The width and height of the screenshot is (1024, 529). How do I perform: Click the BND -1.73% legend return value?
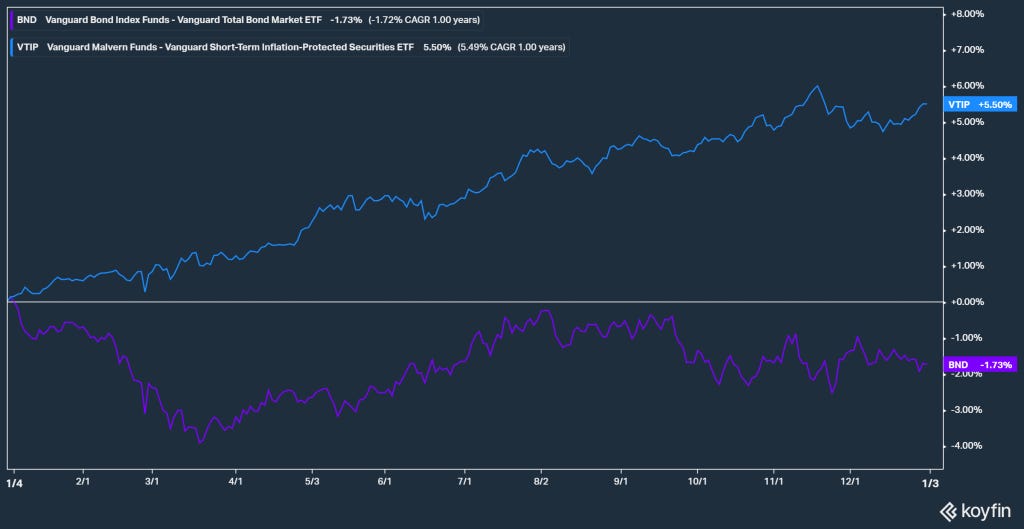click(346, 20)
